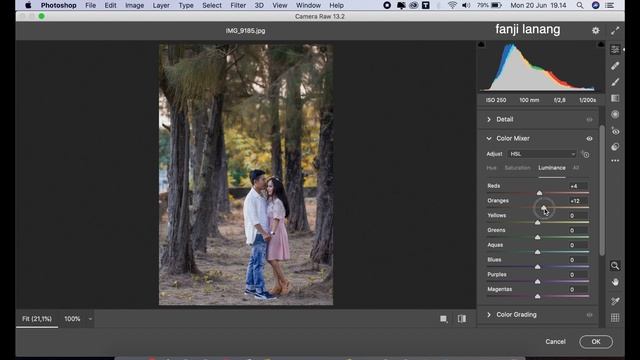Select the Hand pan tool
This screenshot has height=360, width=640.
pyautogui.click(x=615, y=282)
